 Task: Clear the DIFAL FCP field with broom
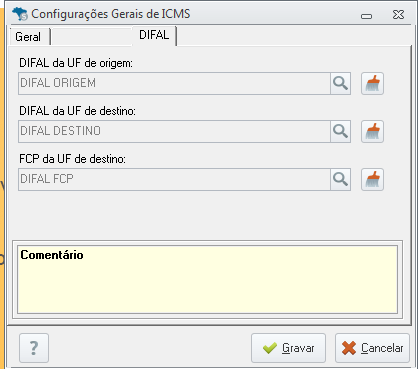coord(372,179)
